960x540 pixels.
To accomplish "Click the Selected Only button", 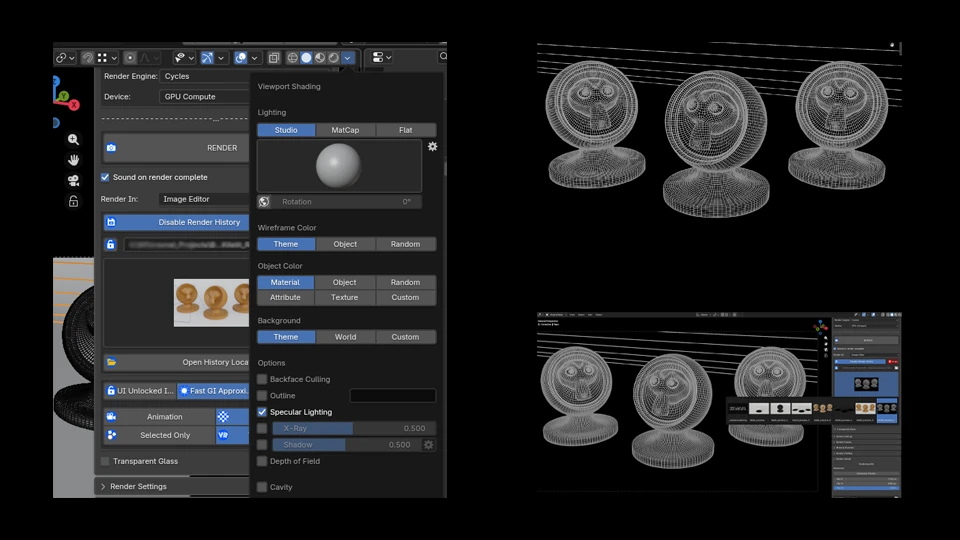I will pyautogui.click(x=159, y=435).
